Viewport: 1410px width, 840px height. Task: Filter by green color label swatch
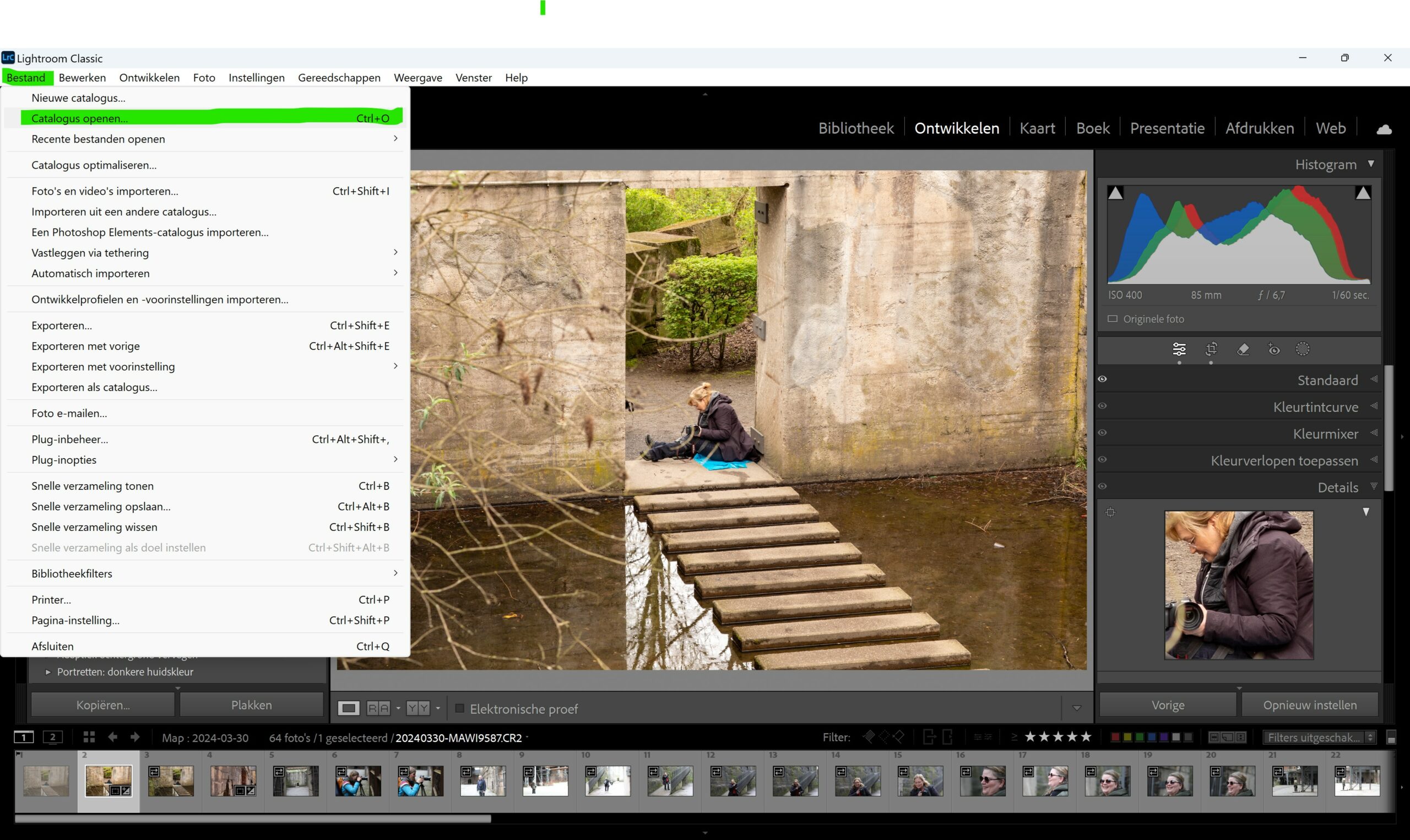coord(1140,737)
